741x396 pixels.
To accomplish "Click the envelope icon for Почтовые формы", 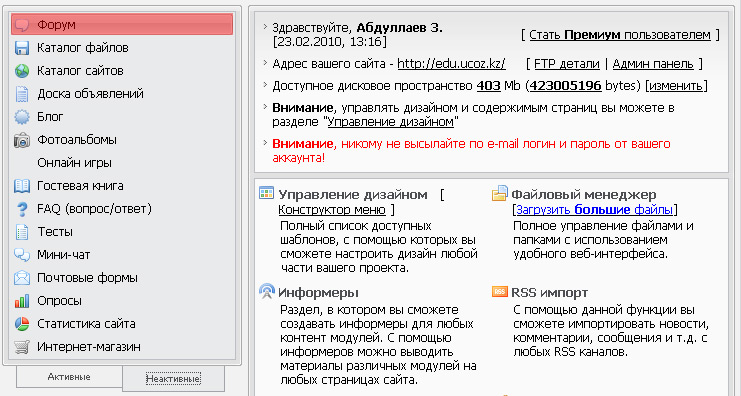I will point(22,278).
